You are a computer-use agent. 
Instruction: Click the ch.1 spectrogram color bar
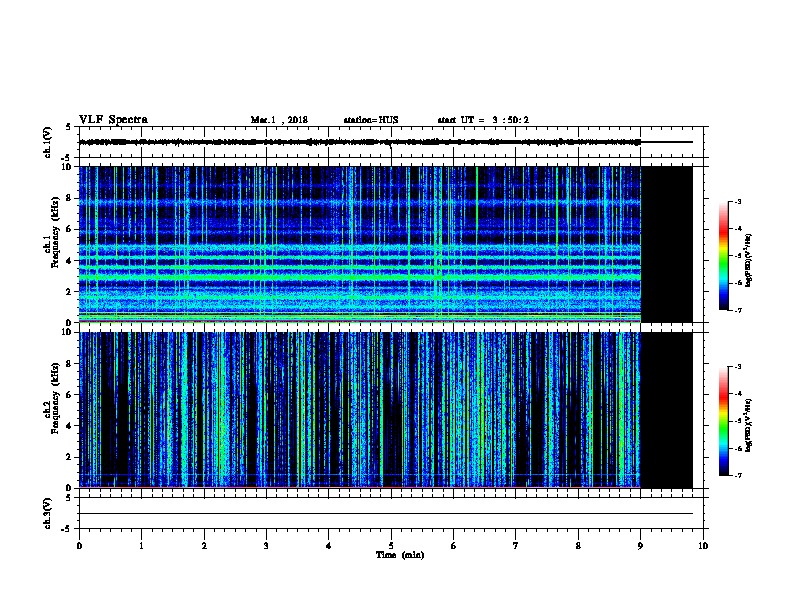723,256
